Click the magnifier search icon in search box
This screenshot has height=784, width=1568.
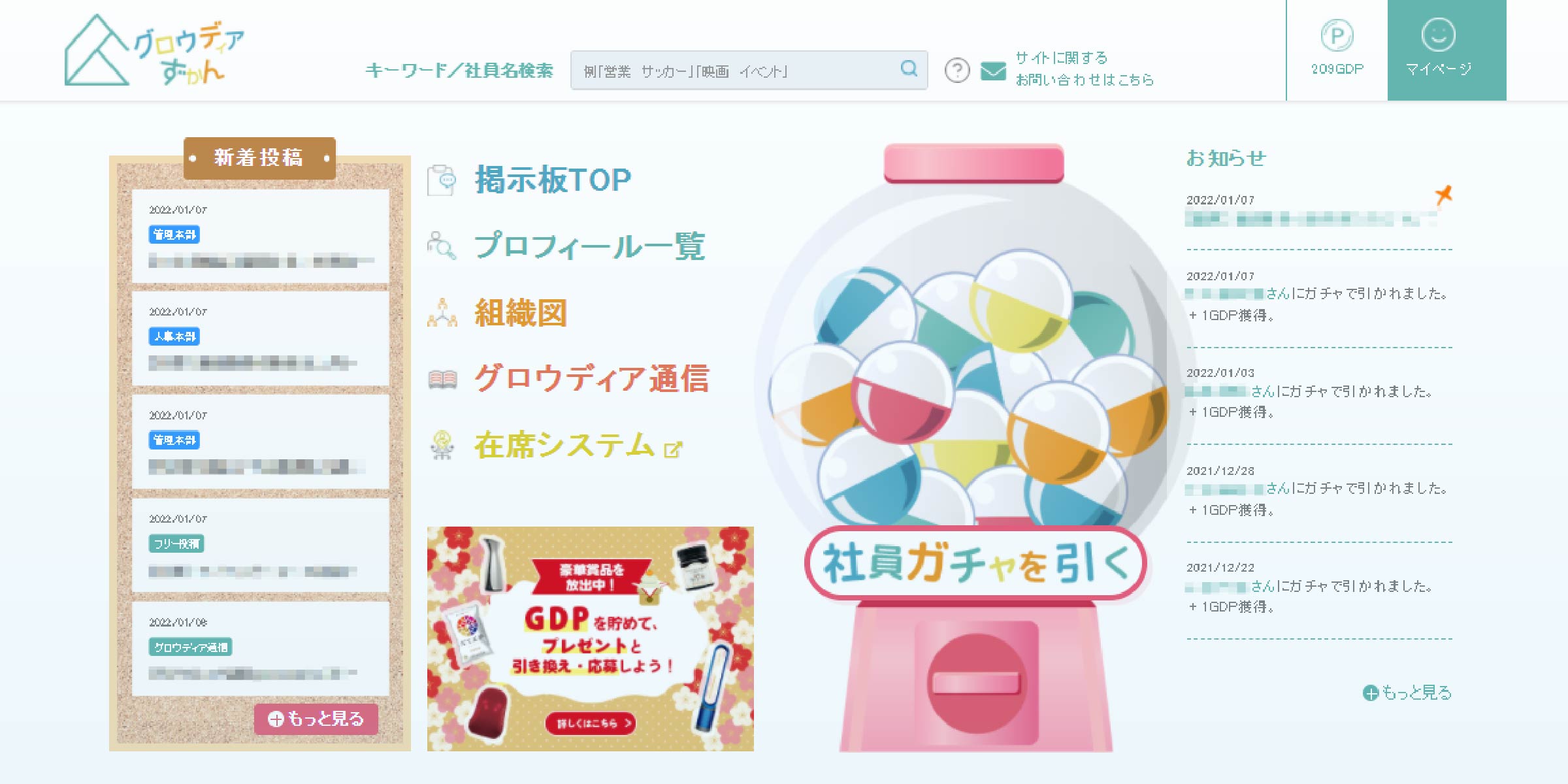tap(909, 69)
